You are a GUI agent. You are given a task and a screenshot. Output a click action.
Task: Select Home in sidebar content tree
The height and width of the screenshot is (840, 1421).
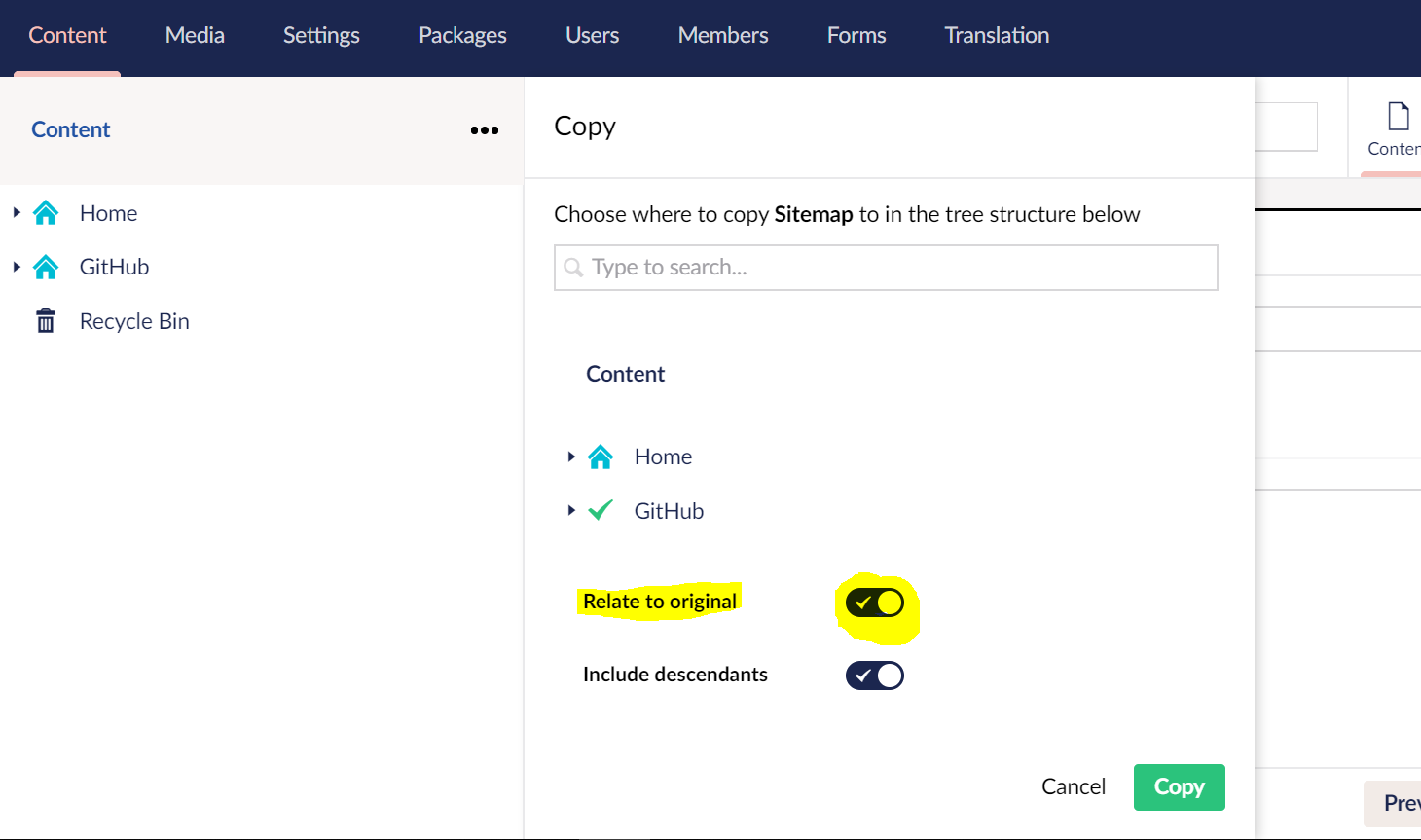click(108, 213)
